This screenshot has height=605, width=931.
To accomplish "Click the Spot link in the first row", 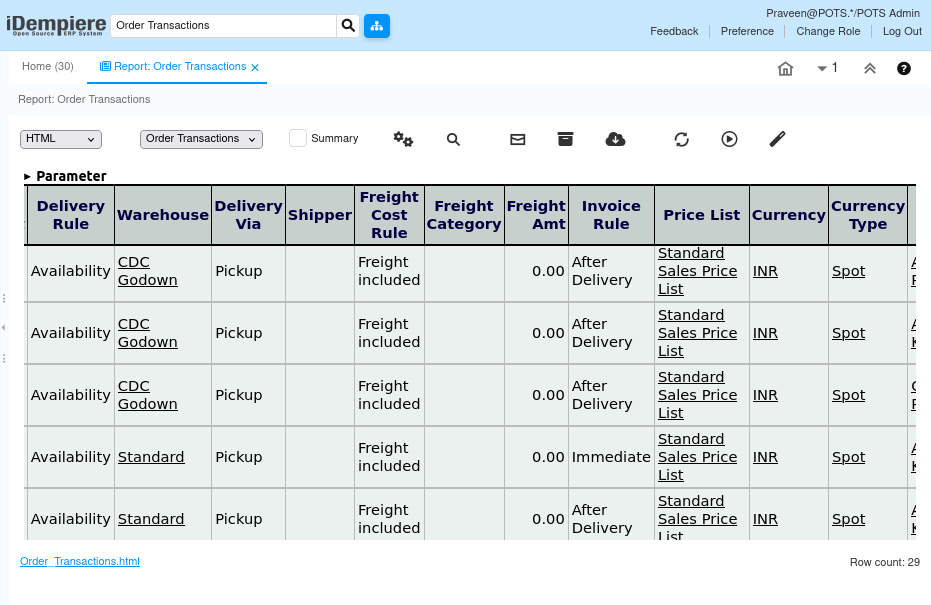I will (x=848, y=271).
